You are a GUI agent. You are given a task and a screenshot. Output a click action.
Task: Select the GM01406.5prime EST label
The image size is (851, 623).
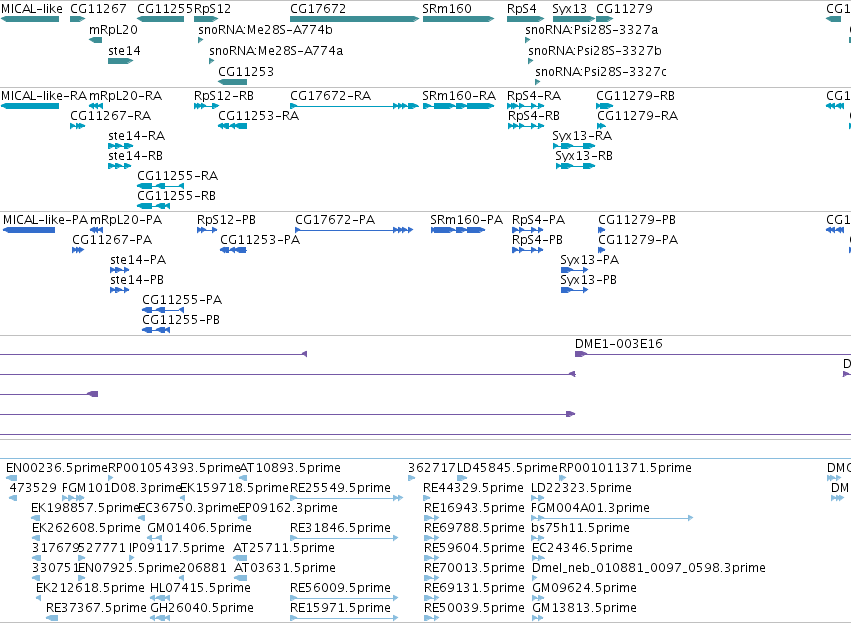pos(200,529)
